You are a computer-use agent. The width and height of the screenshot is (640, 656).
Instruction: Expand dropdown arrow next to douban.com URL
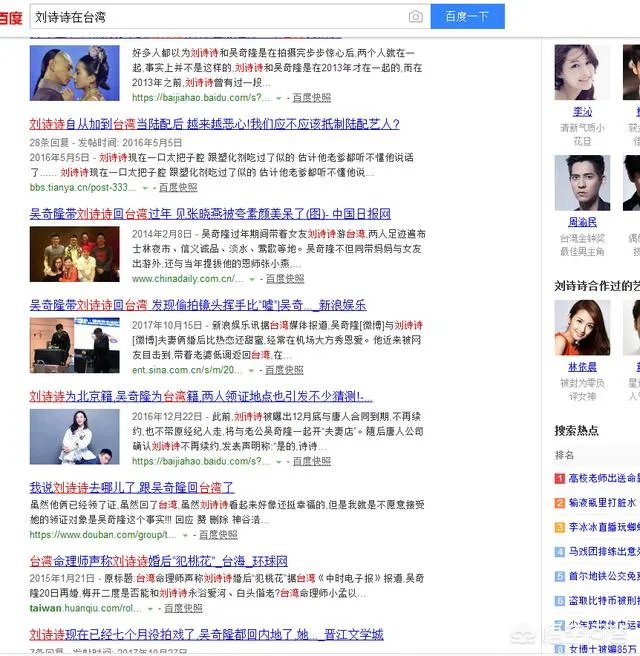click(x=185, y=536)
